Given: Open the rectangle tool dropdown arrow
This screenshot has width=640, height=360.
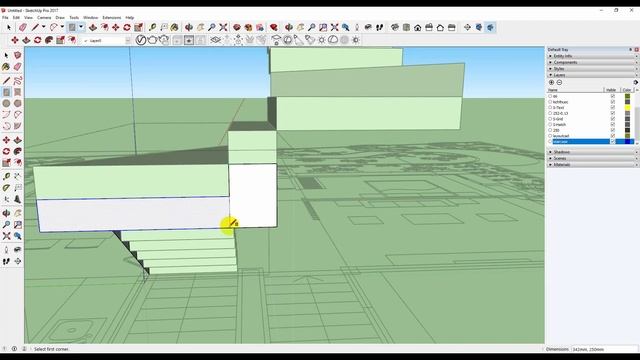Looking at the screenshot, I should tap(81, 27).
